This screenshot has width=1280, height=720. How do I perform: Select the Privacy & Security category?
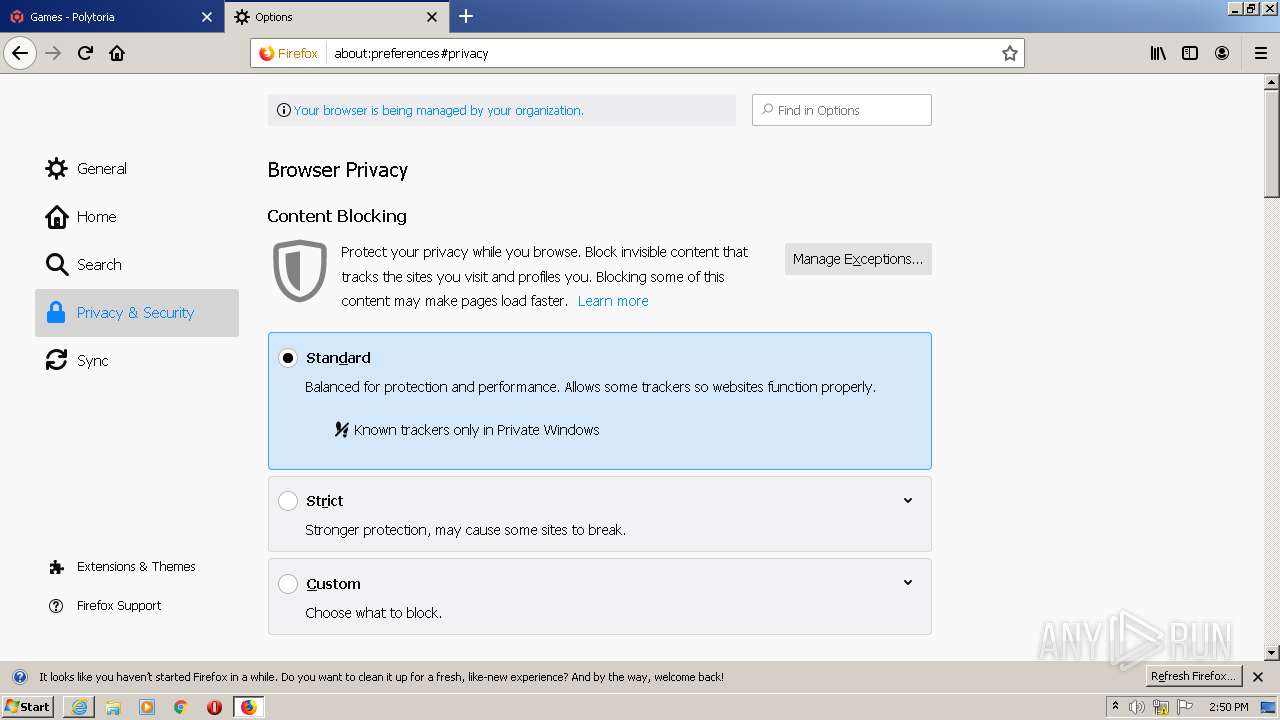(x=137, y=313)
